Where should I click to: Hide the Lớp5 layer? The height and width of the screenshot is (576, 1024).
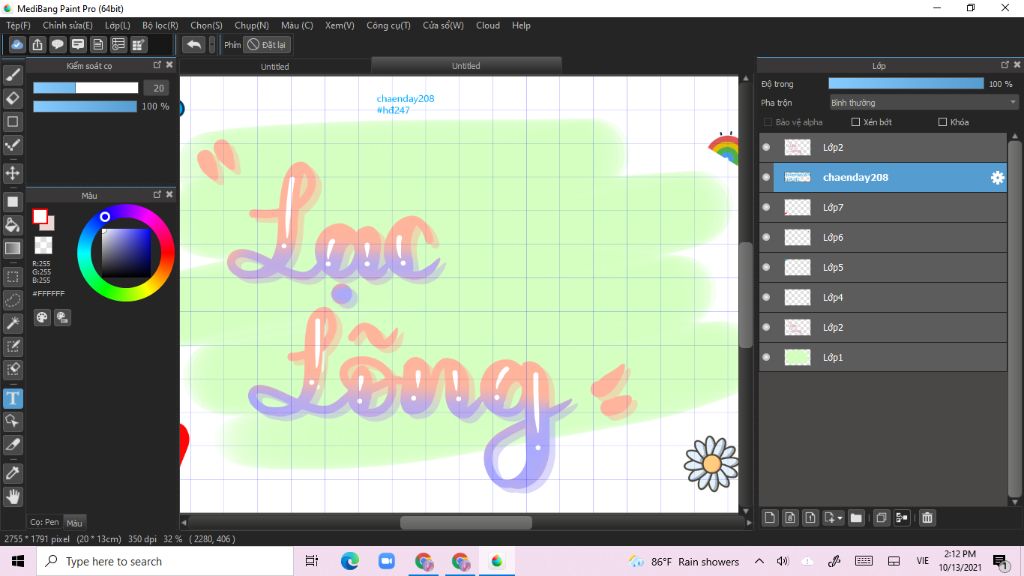click(766, 268)
